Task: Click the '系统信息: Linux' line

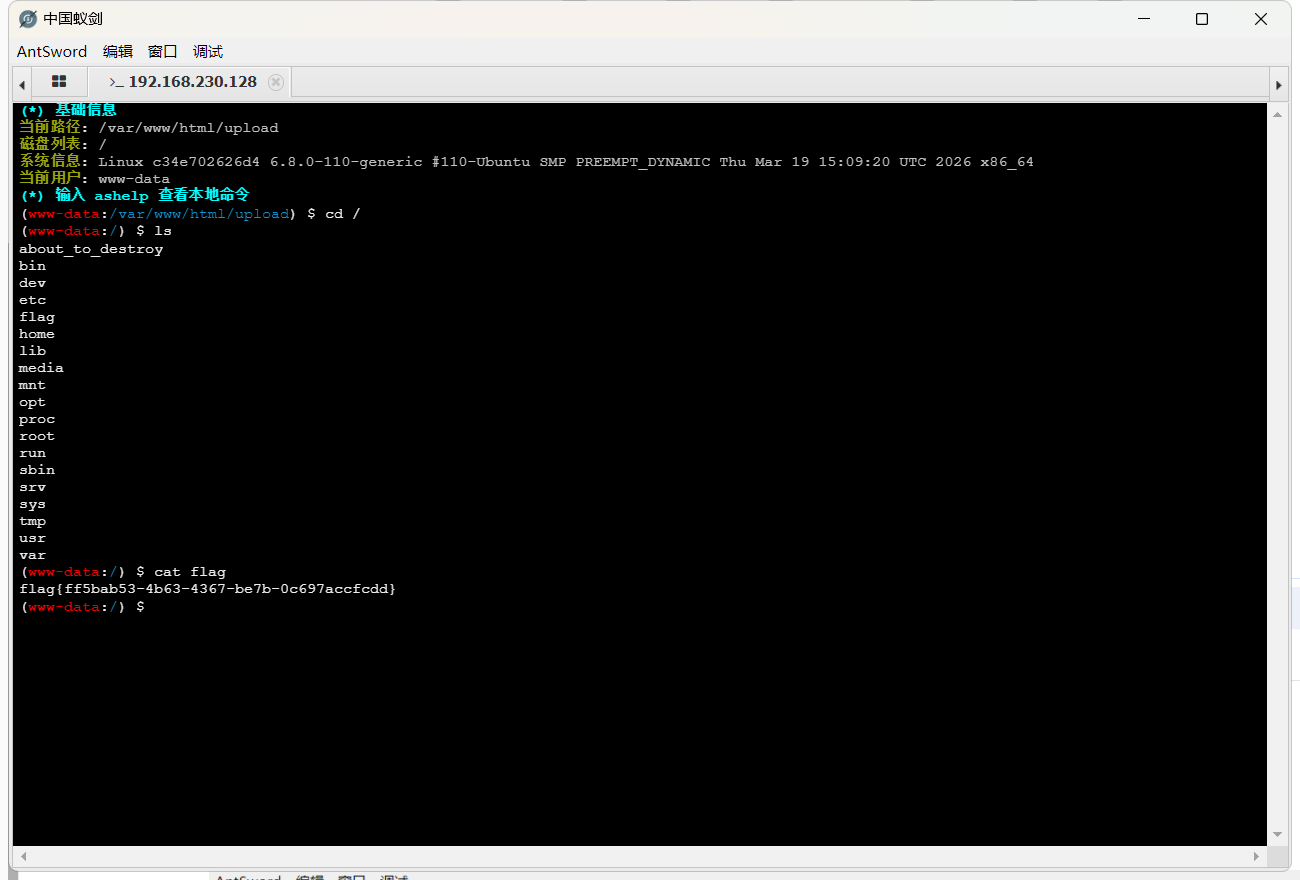Action: [526, 162]
